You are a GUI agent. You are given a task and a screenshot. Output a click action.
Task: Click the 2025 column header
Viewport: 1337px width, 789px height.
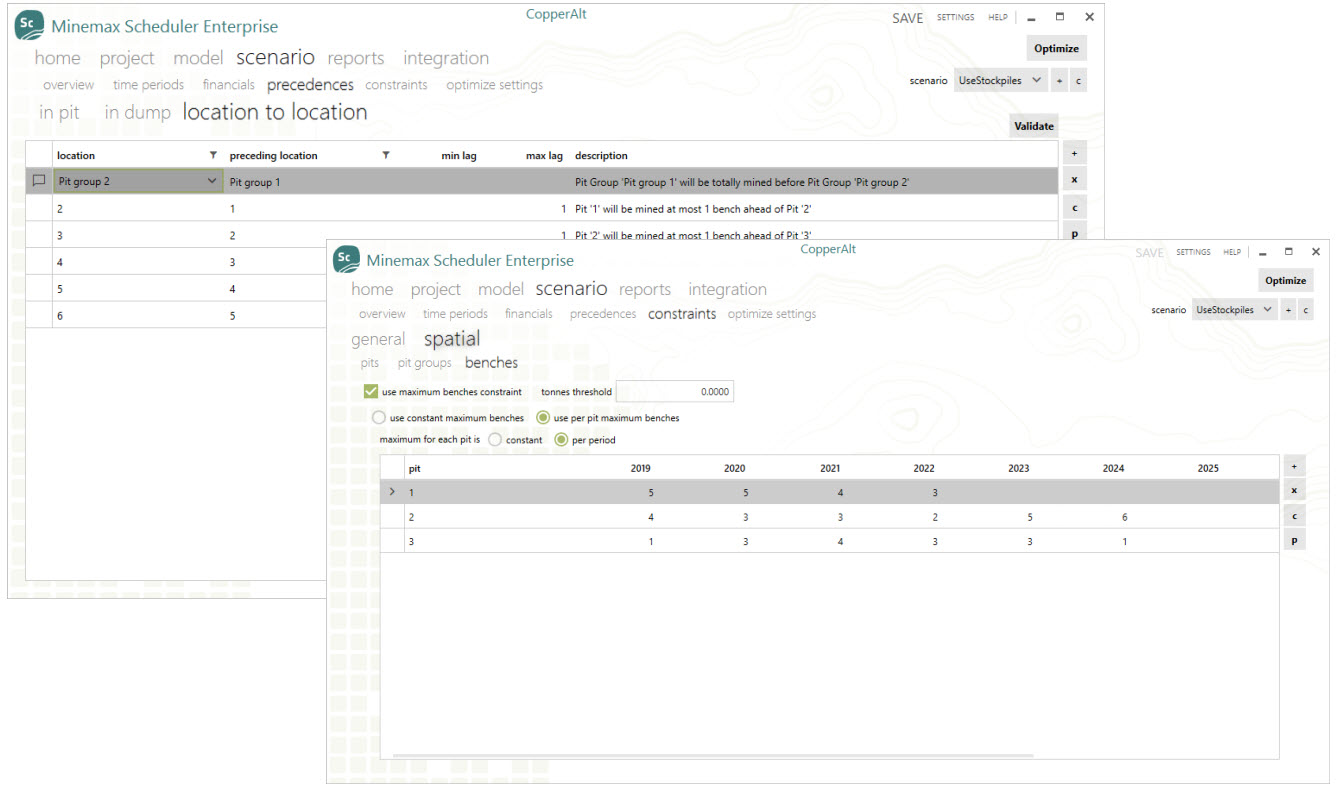coord(1207,468)
